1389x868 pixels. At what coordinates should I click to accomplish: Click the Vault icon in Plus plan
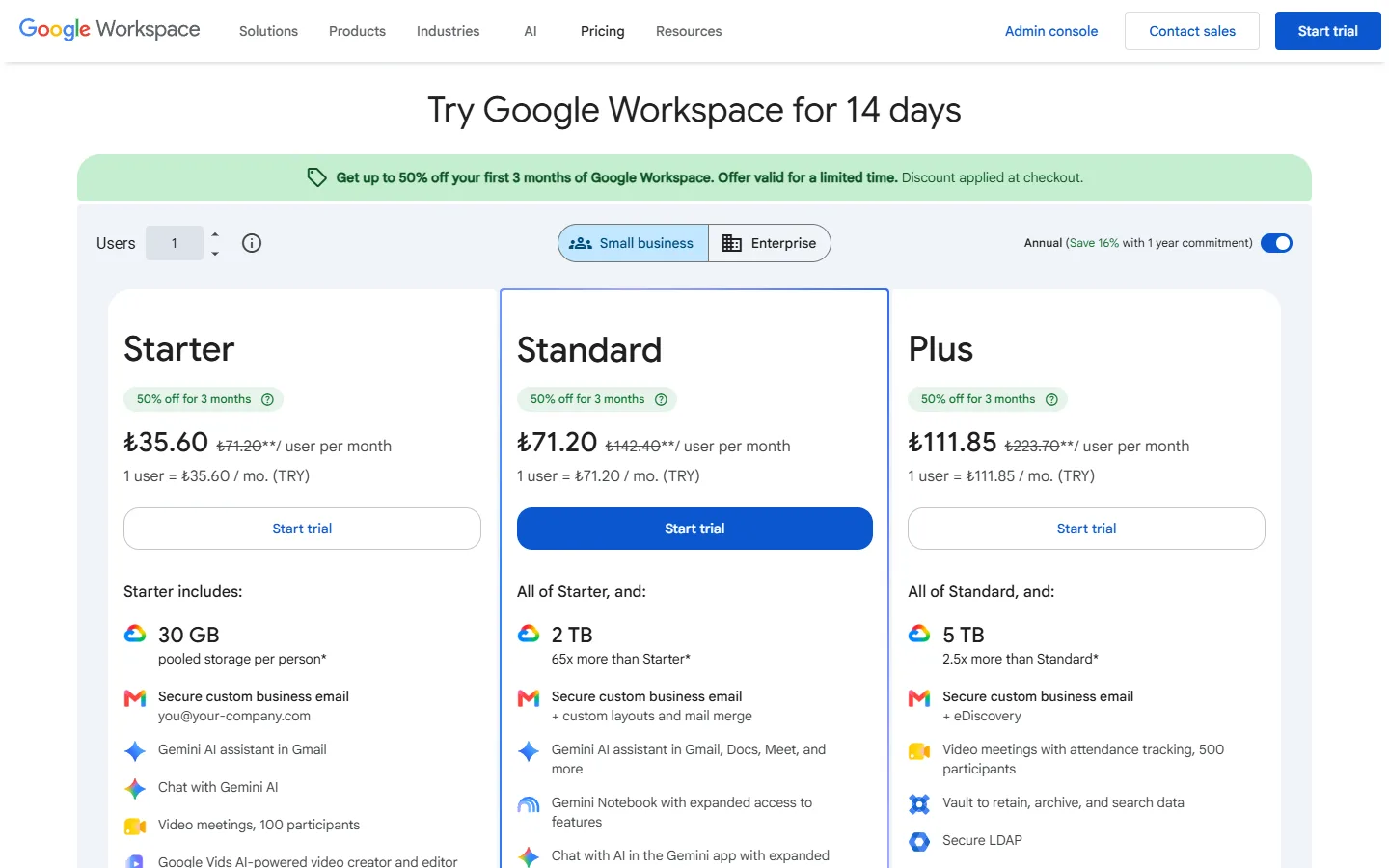point(919,803)
